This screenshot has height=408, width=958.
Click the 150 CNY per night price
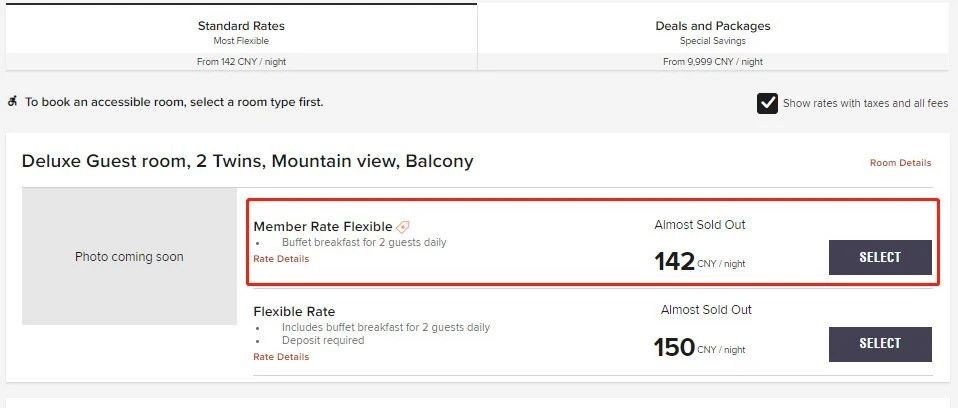coord(700,348)
